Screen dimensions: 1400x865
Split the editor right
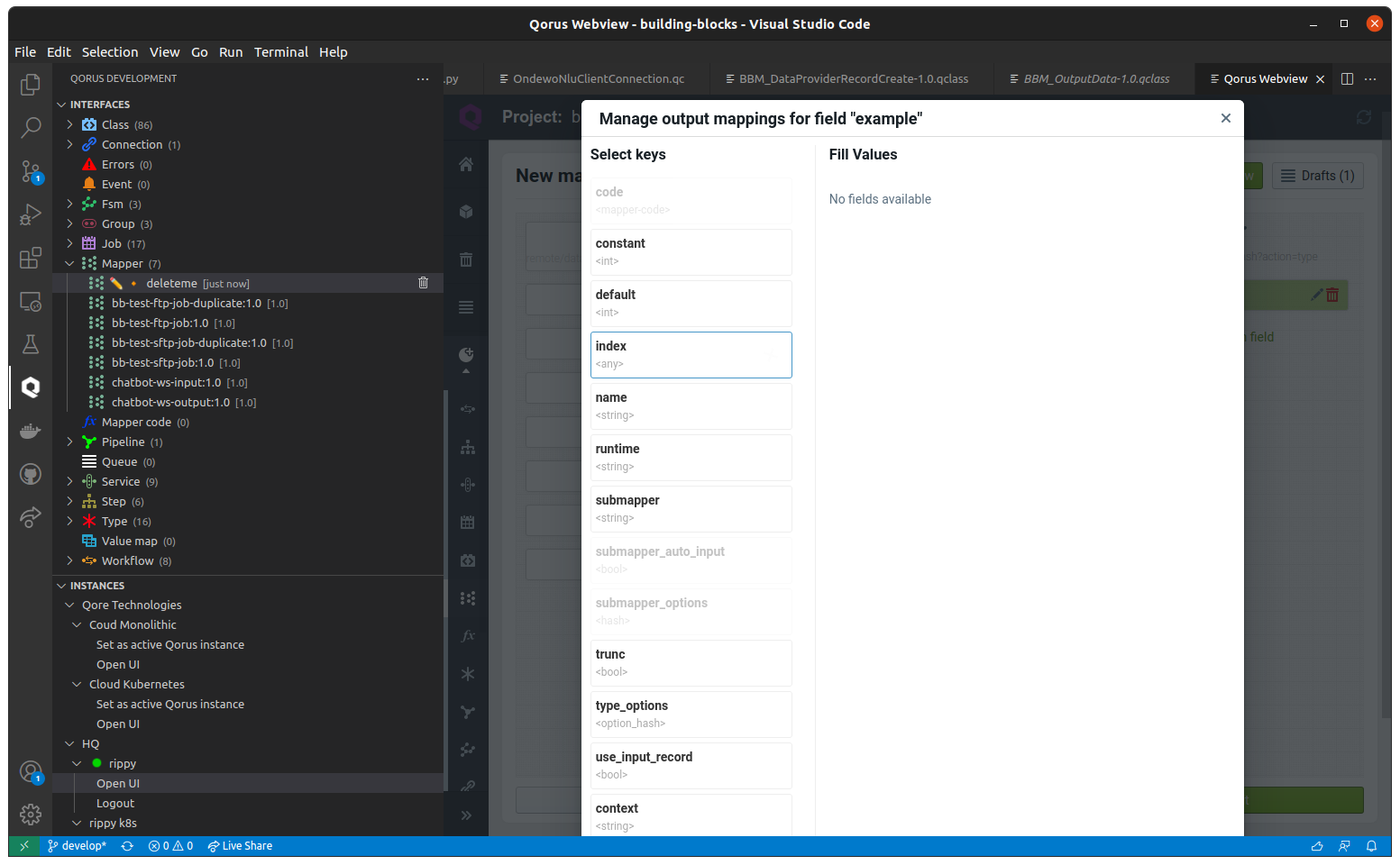pos(1347,79)
